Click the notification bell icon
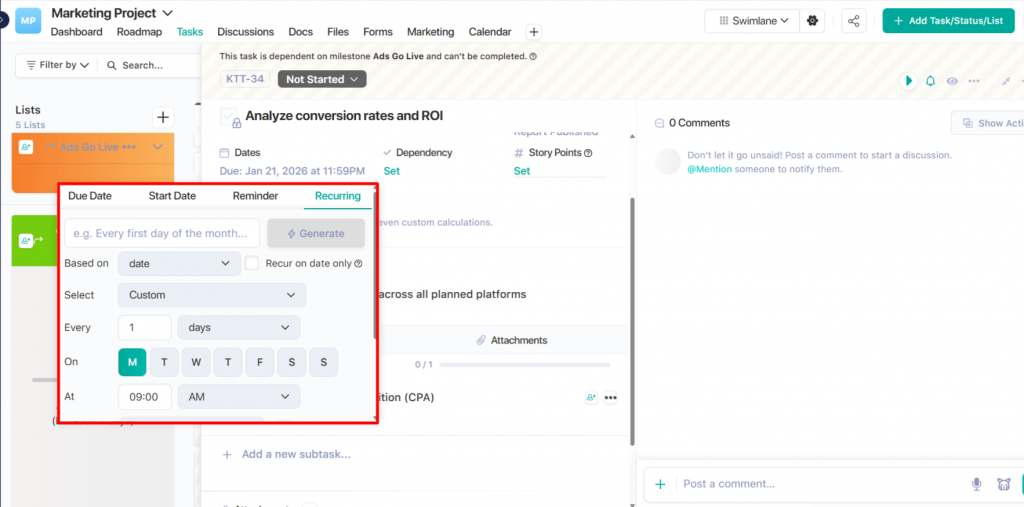The image size is (1024, 507). click(930, 81)
